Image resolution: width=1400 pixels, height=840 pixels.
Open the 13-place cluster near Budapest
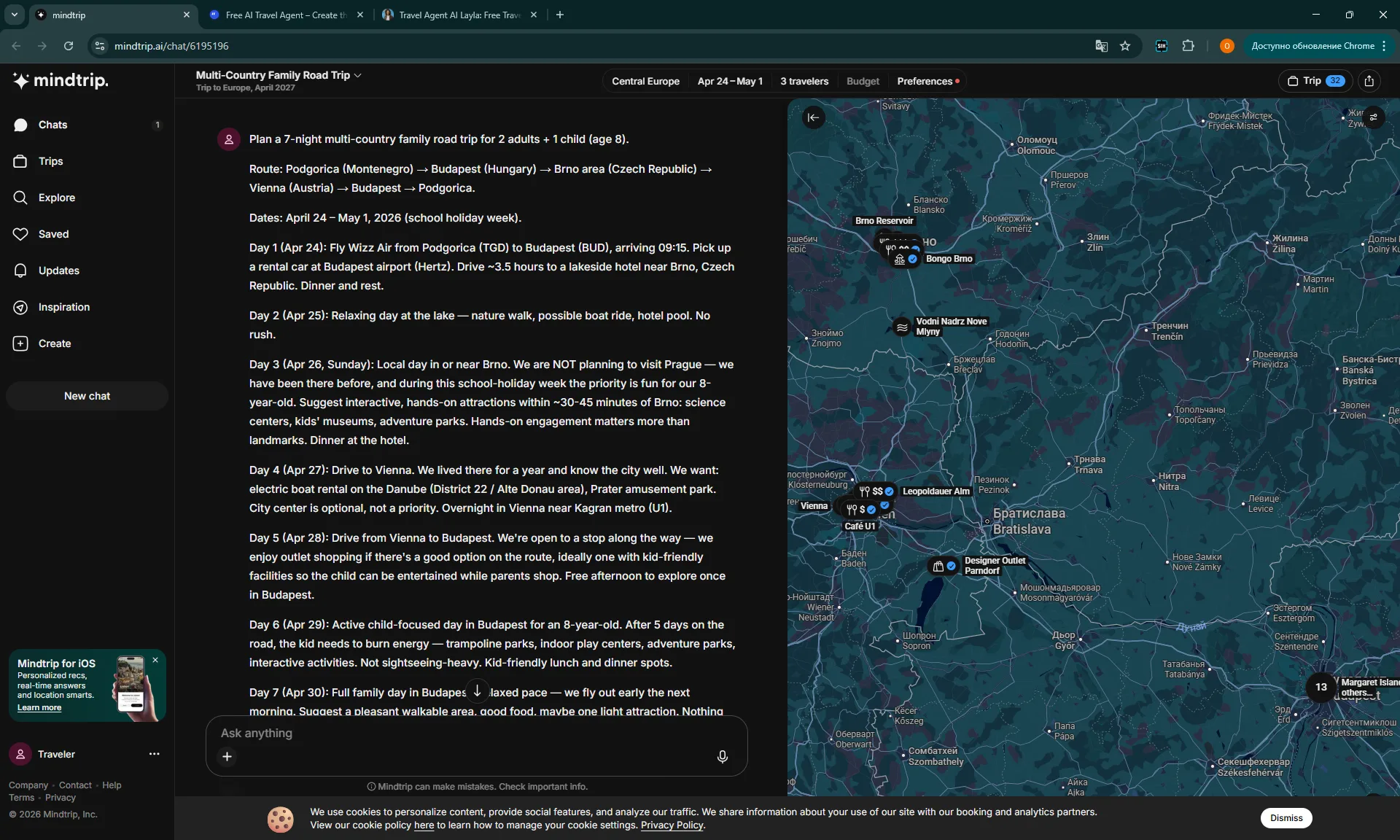[x=1321, y=687]
